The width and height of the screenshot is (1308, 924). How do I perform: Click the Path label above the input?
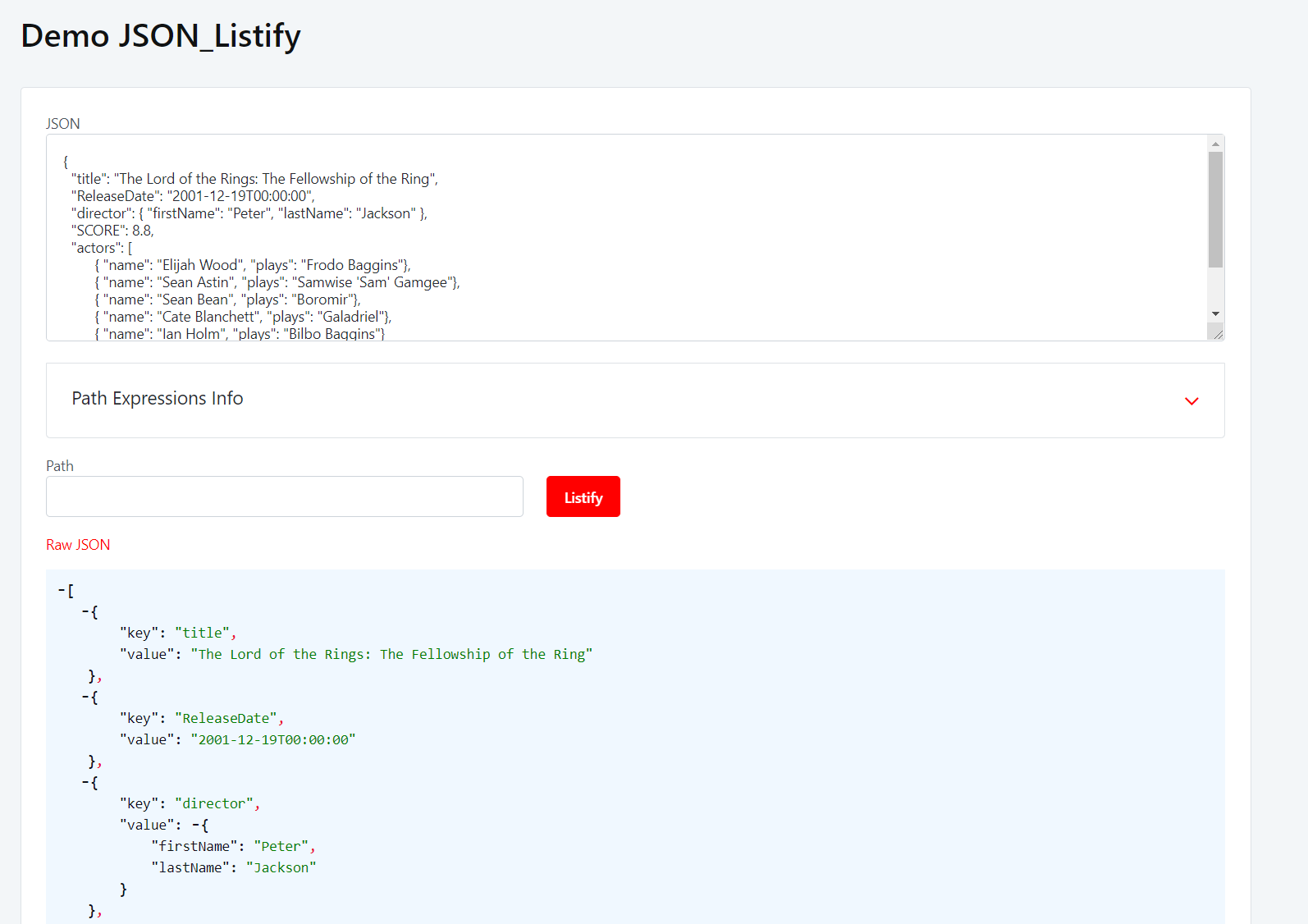(60, 466)
